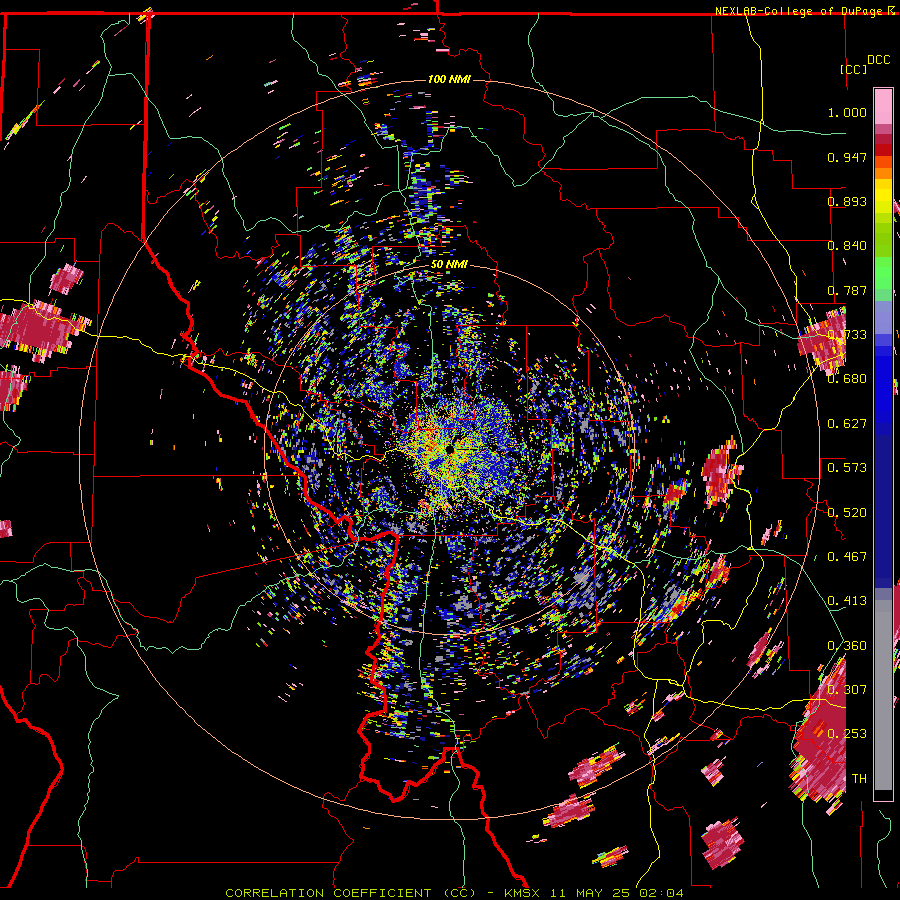
Task: Click the DCC label above the color scale
Action: click(x=878, y=59)
